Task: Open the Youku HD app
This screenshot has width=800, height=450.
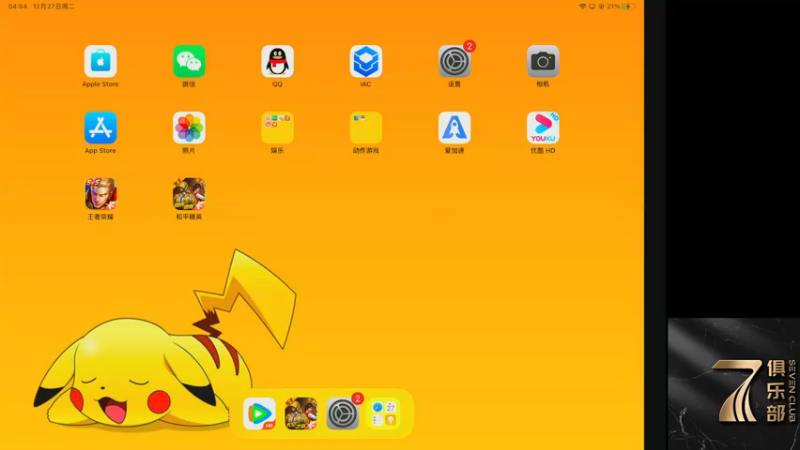Action: [543, 128]
